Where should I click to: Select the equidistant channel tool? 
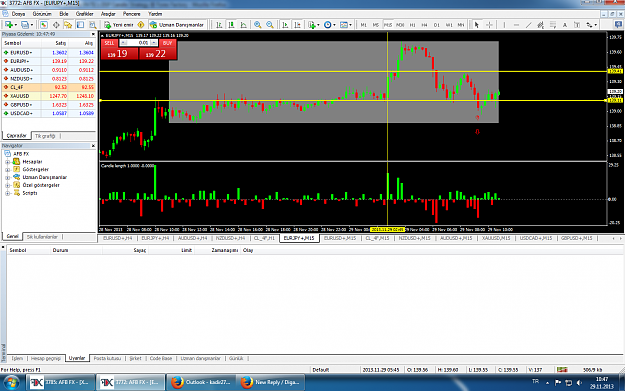[x=540, y=25]
